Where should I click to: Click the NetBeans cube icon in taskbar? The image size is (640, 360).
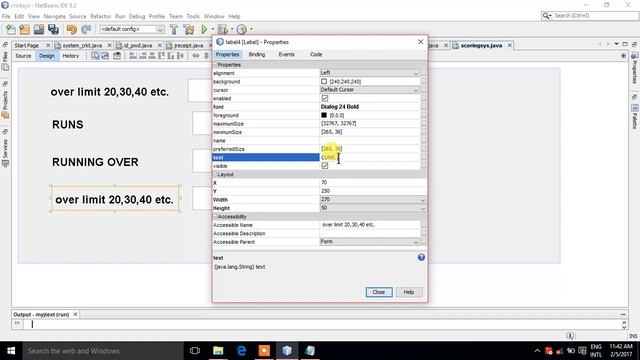pyautogui.click(x=287, y=351)
